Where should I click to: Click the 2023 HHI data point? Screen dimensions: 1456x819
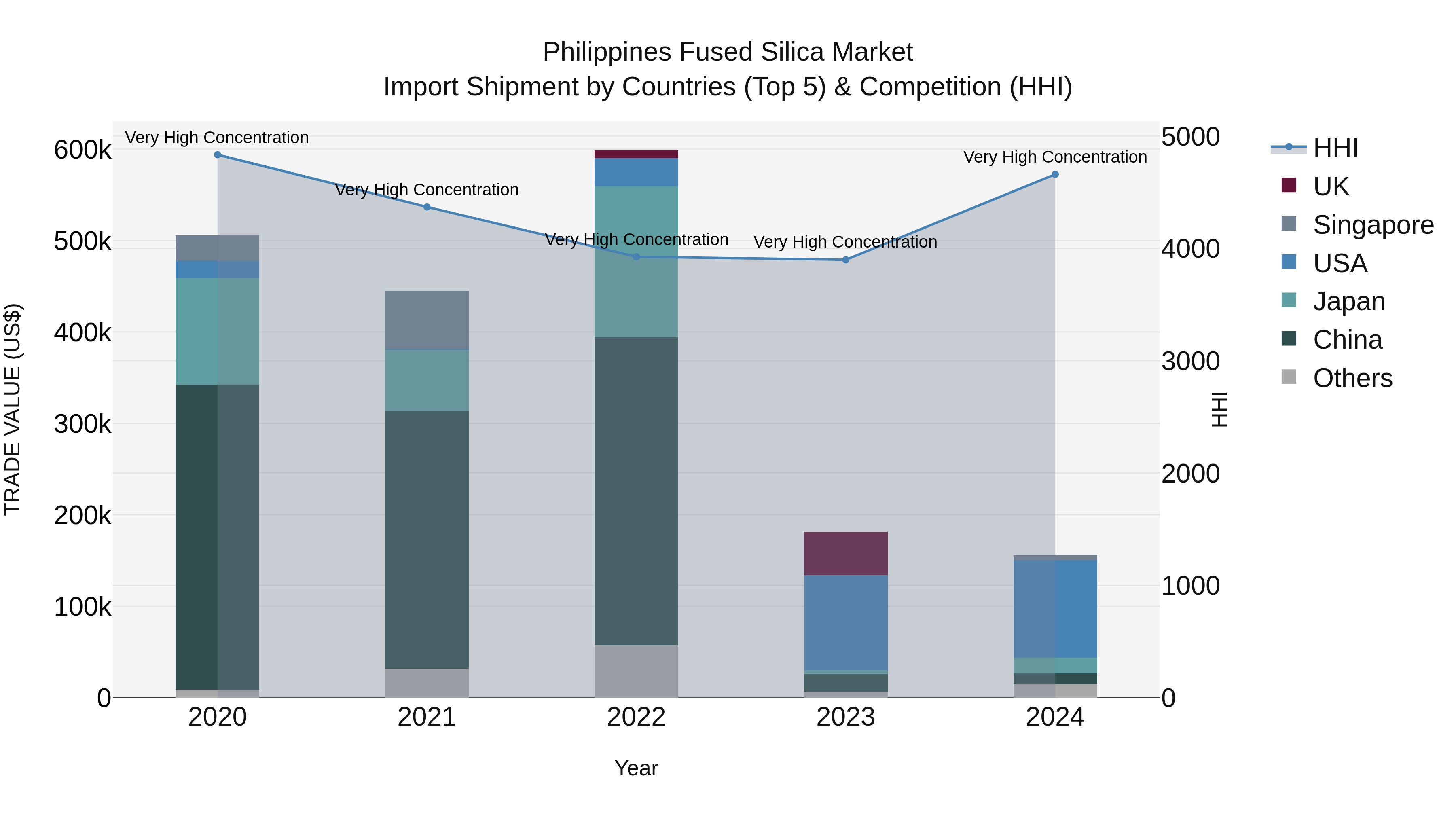coord(846,260)
